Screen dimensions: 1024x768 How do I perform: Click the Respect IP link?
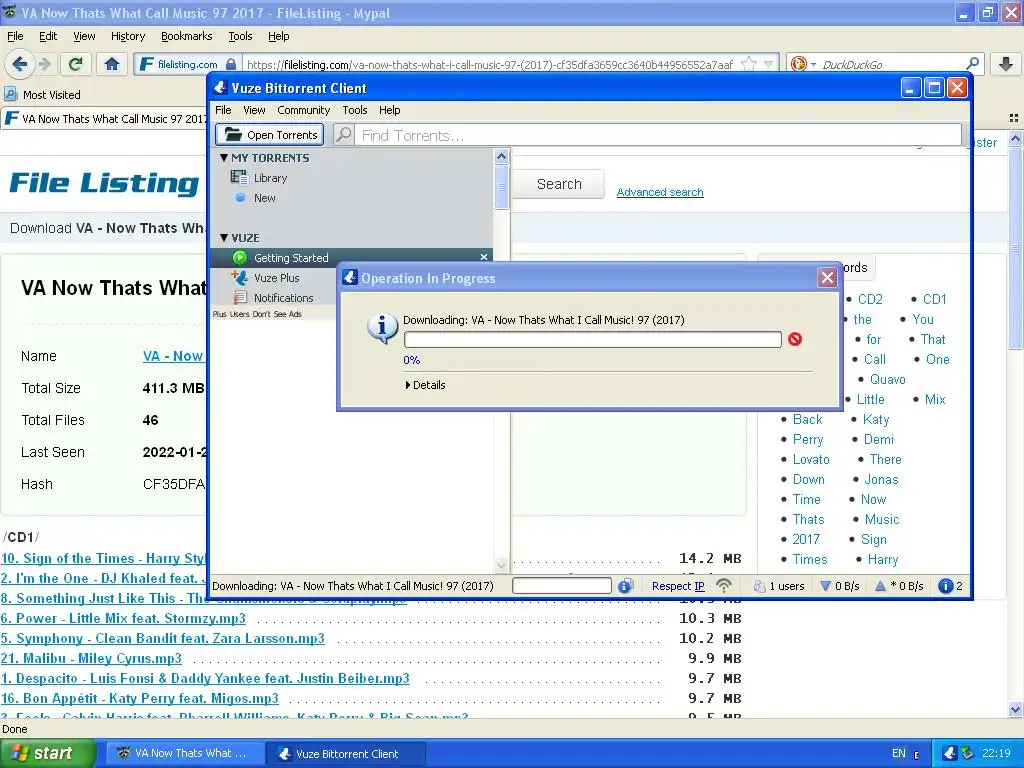point(678,586)
